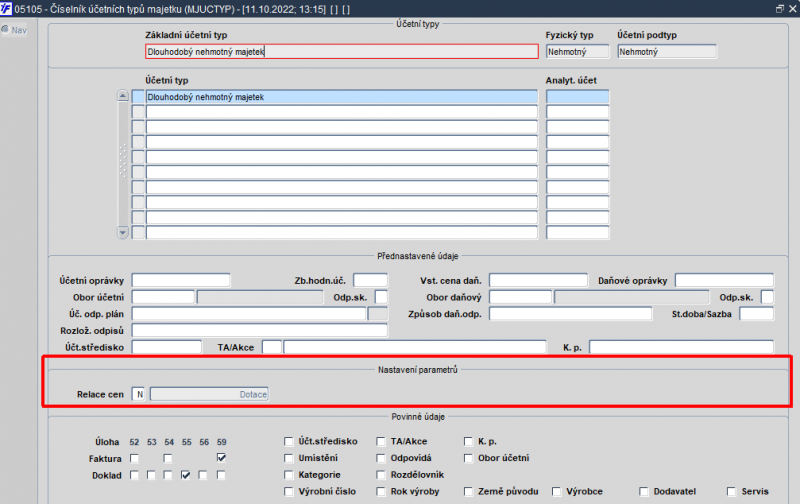The width and height of the screenshot is (800, 504).
Task: Click the restore window icon at top right
Action: tap(779, 8)
